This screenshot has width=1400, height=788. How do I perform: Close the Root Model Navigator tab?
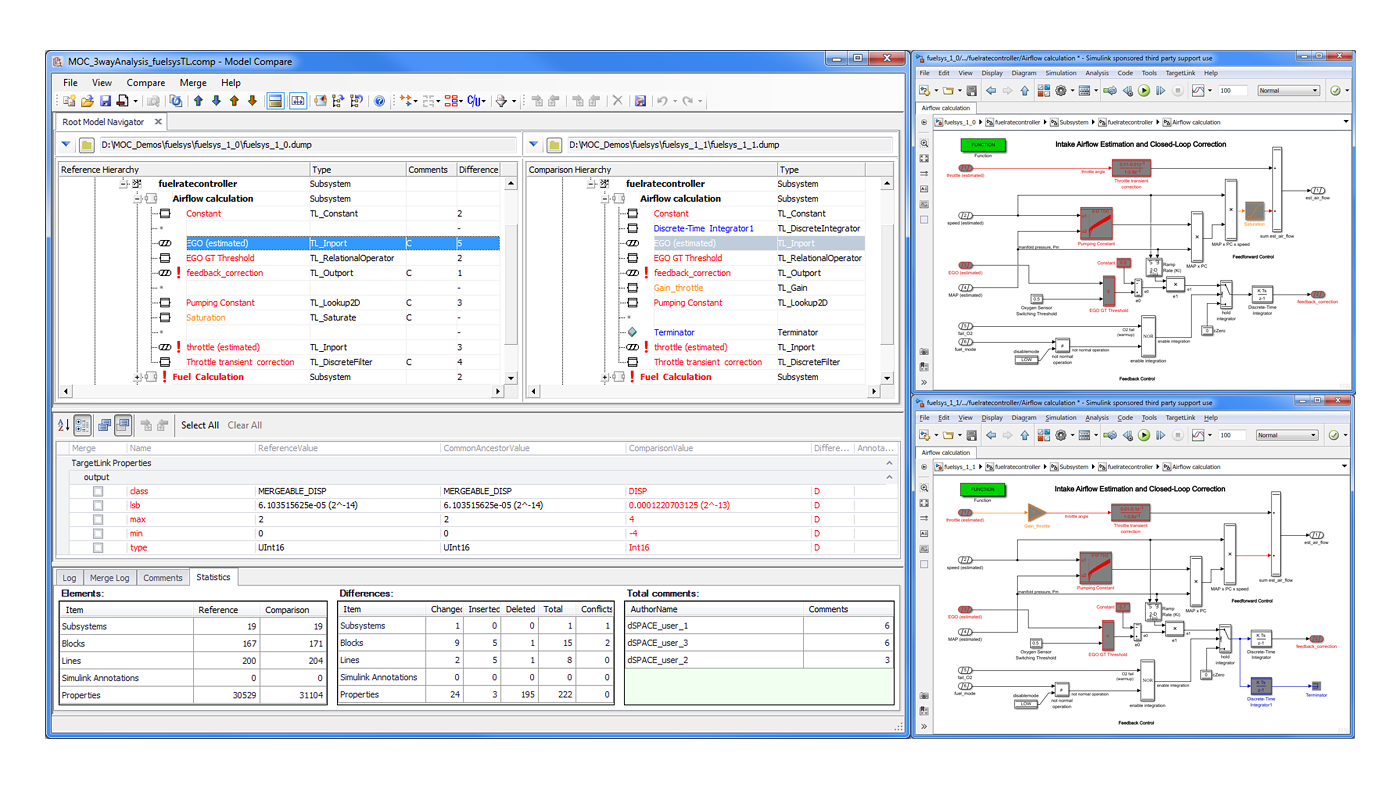(x=158, y=122)
